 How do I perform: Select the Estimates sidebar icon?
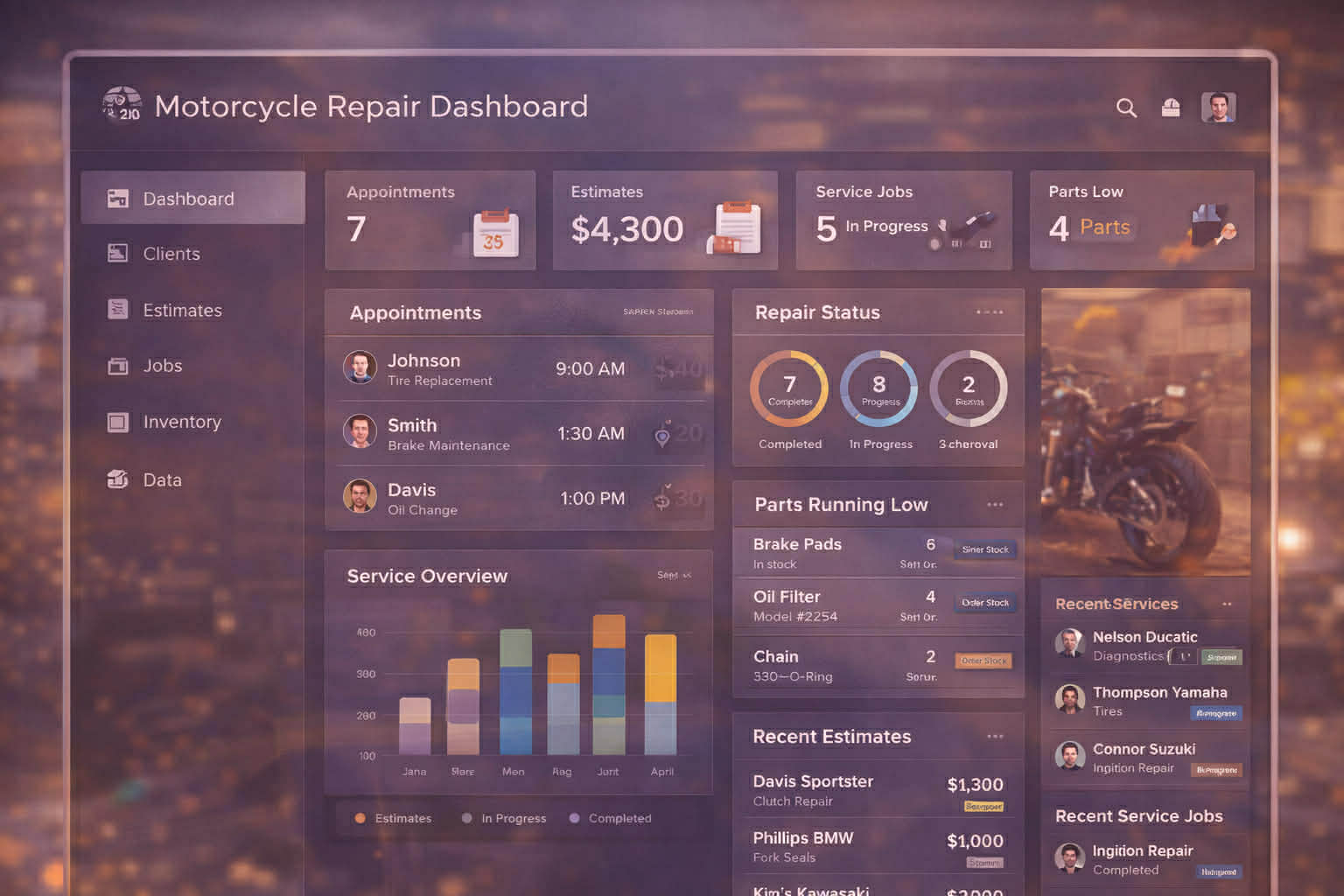(x=119, y=310)
